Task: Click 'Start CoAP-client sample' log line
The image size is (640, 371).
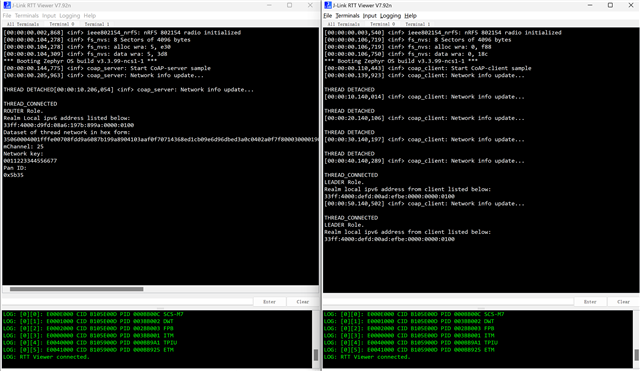Action: (428, 68)
